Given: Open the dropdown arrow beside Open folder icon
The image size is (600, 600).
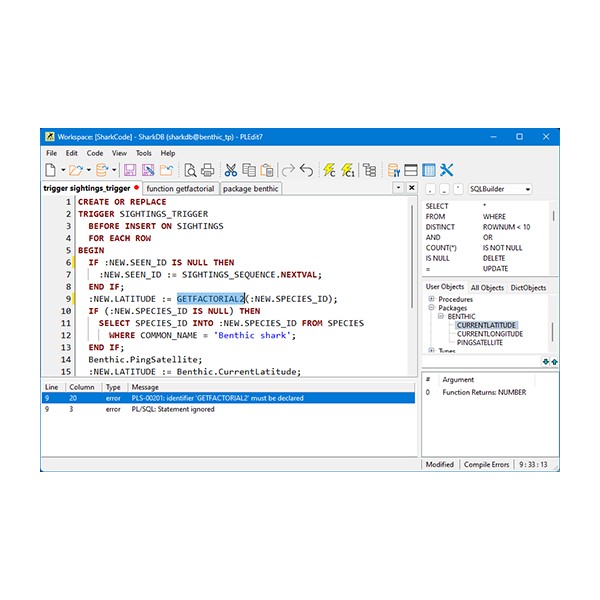Looking at the screenshot, I should (88, 170).
